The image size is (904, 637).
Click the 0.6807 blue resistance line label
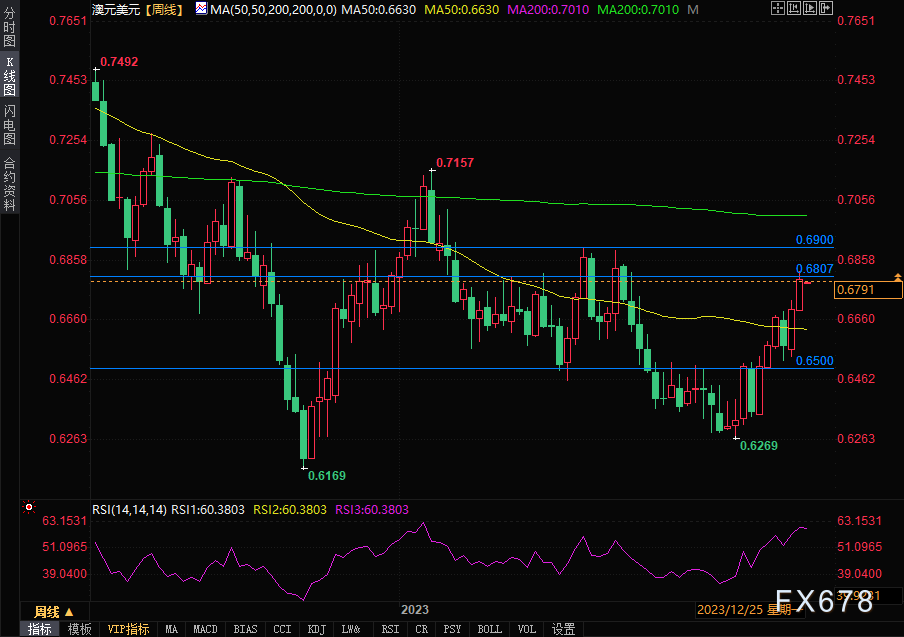point(814,268)
